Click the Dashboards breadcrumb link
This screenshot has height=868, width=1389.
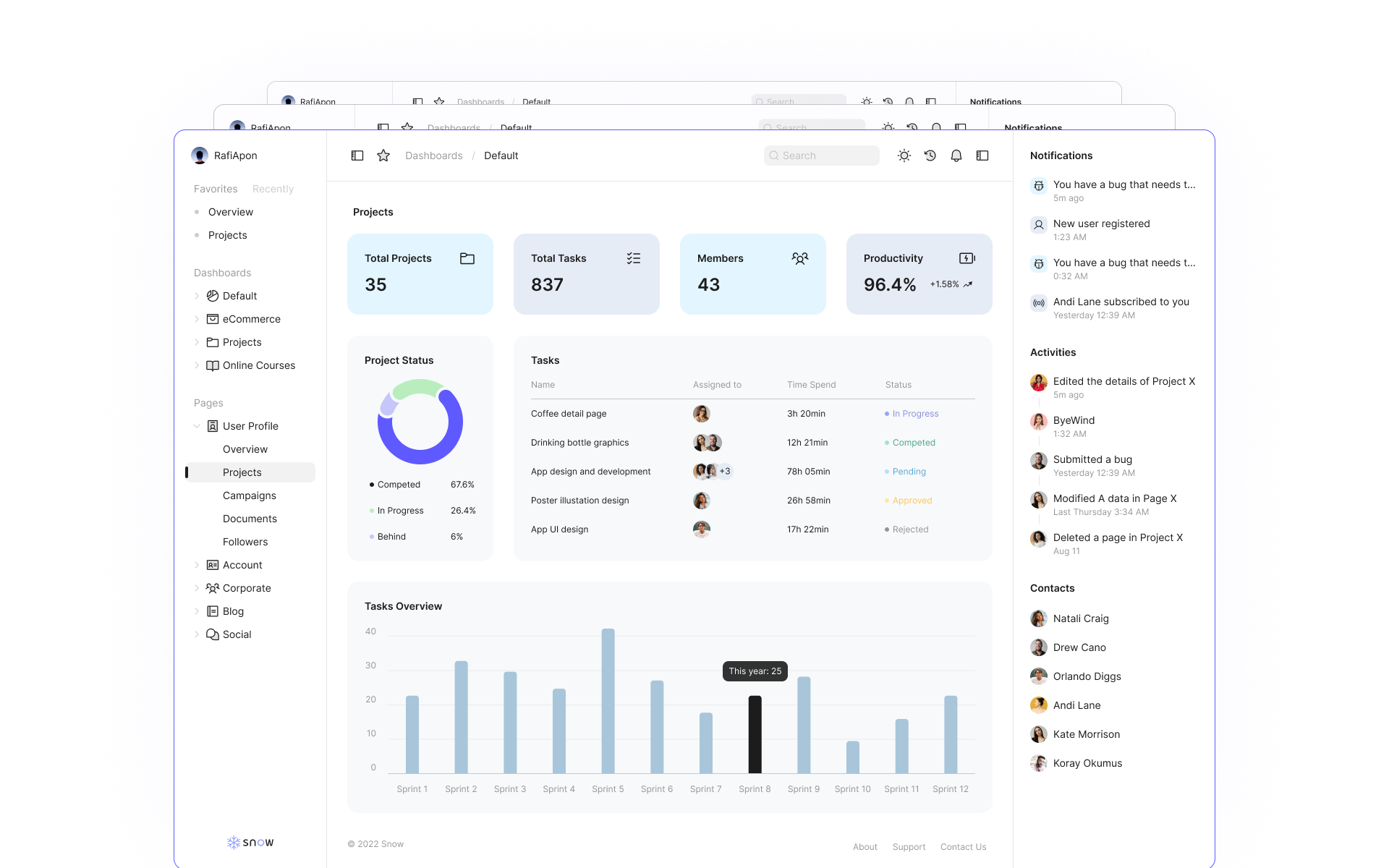433,156
